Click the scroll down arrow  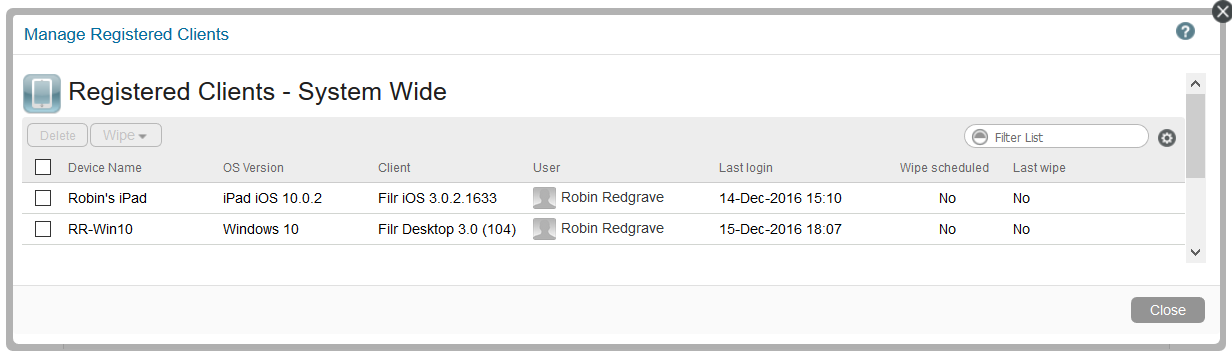1195,253
